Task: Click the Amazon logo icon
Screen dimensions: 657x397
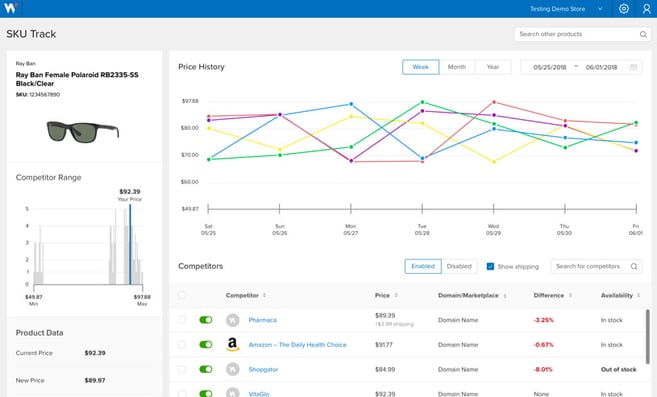Action: pyautogui.click(x=233, y=345)
